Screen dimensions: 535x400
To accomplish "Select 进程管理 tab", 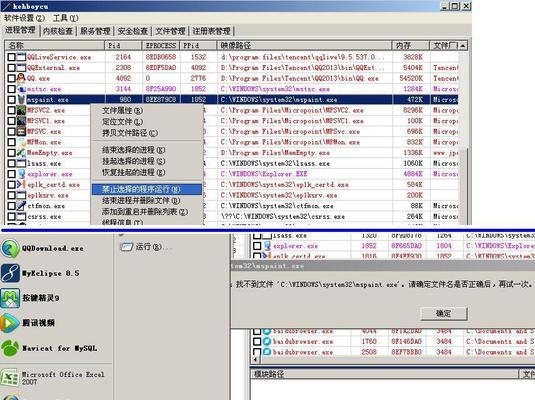I will point(20,30).
